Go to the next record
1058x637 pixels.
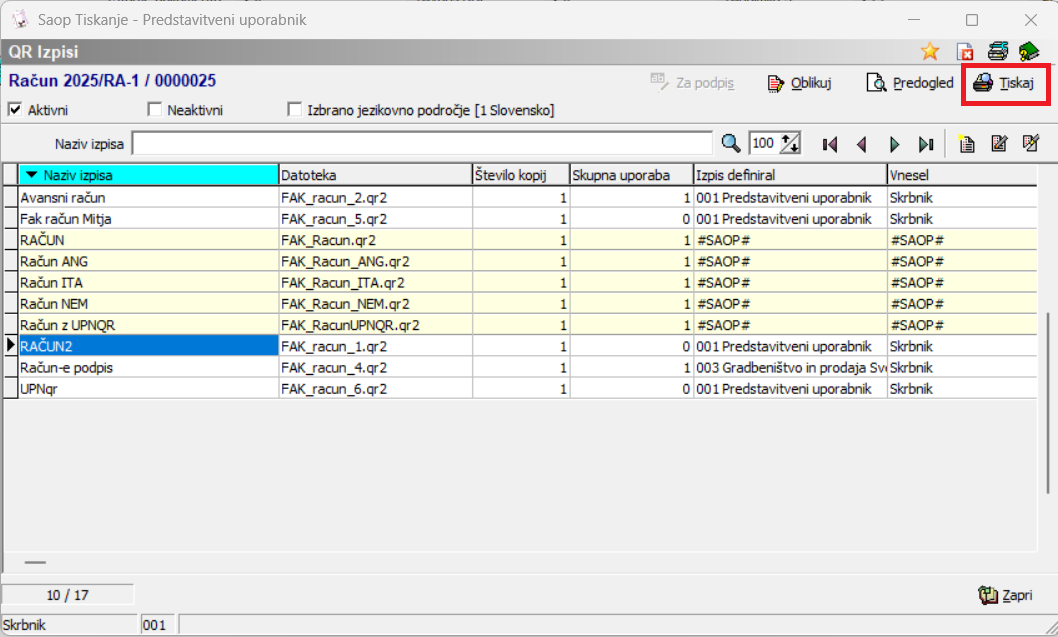(x=895, y=144)
